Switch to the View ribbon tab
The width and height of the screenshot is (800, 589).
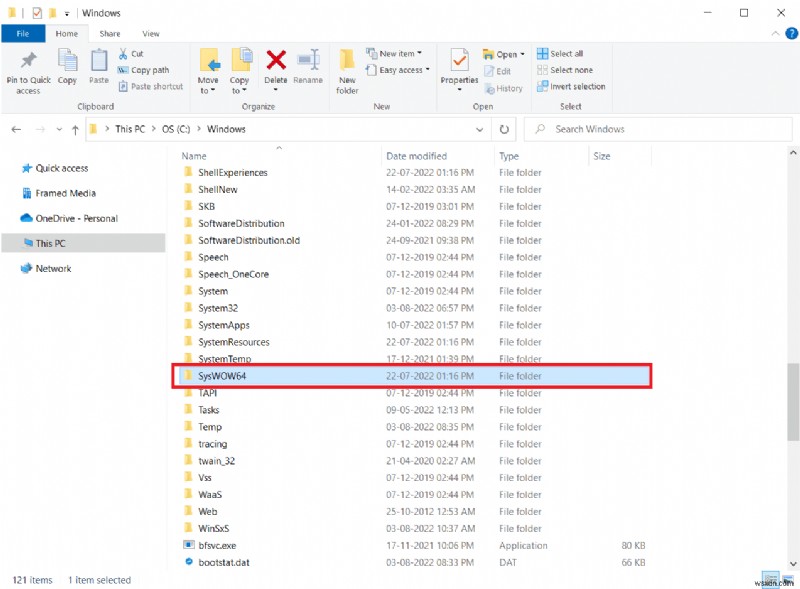[151, 34]
